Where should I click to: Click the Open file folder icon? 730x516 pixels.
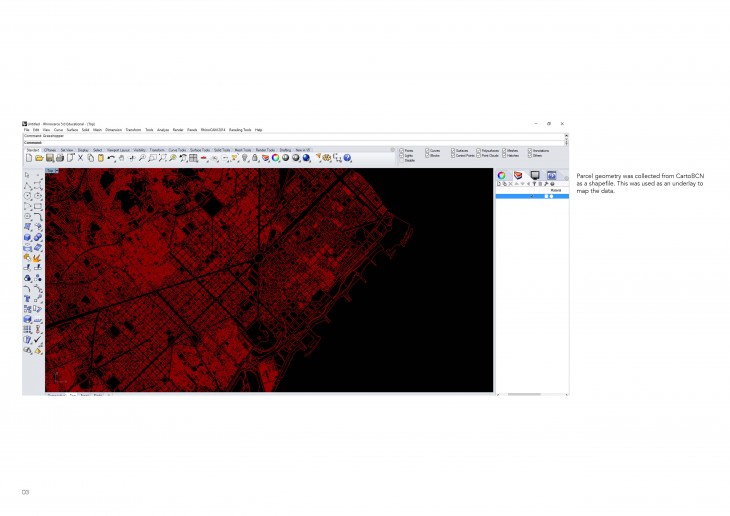pyautogui.click(x=39, y=158)
